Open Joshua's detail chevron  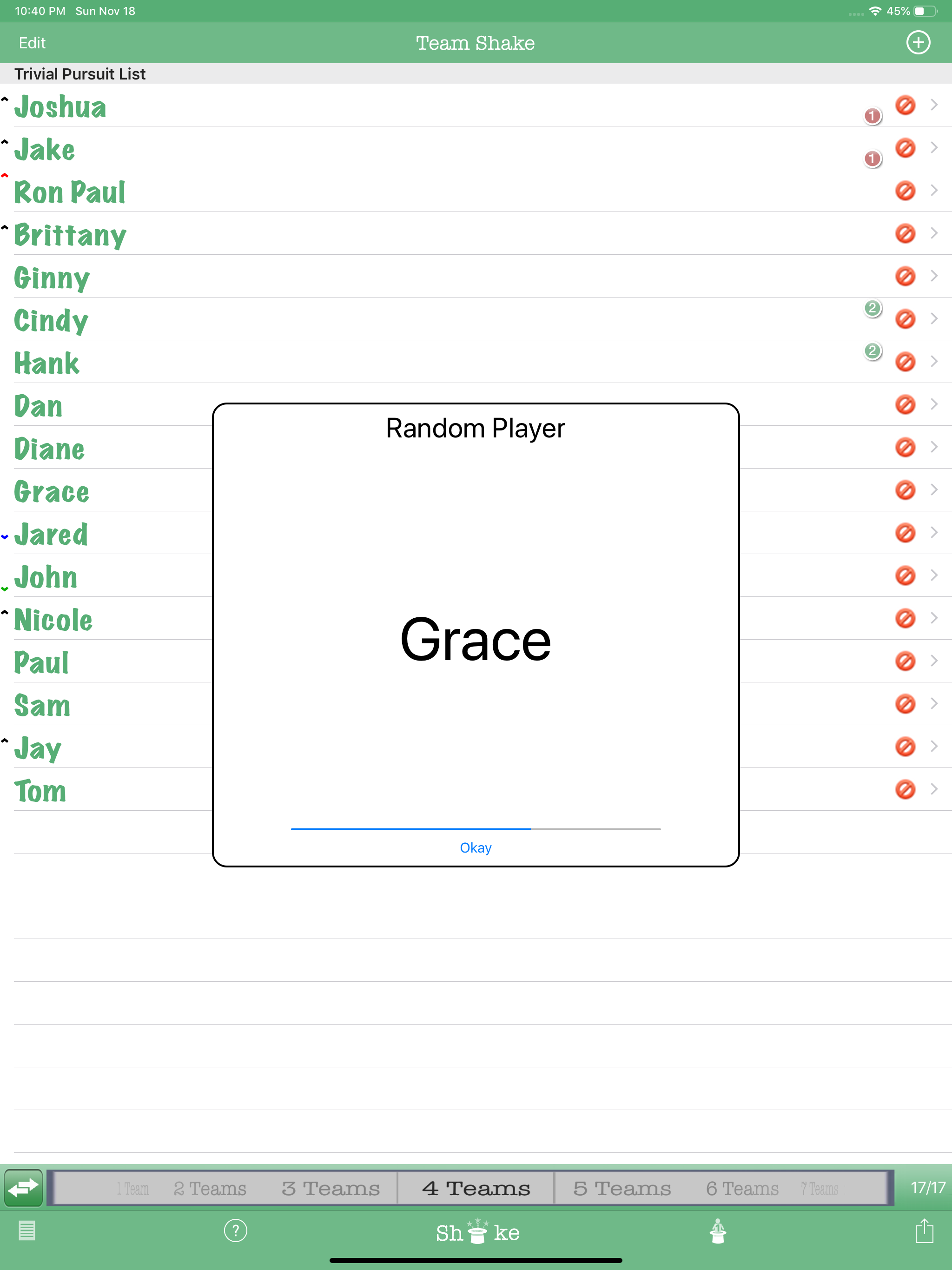934,105
